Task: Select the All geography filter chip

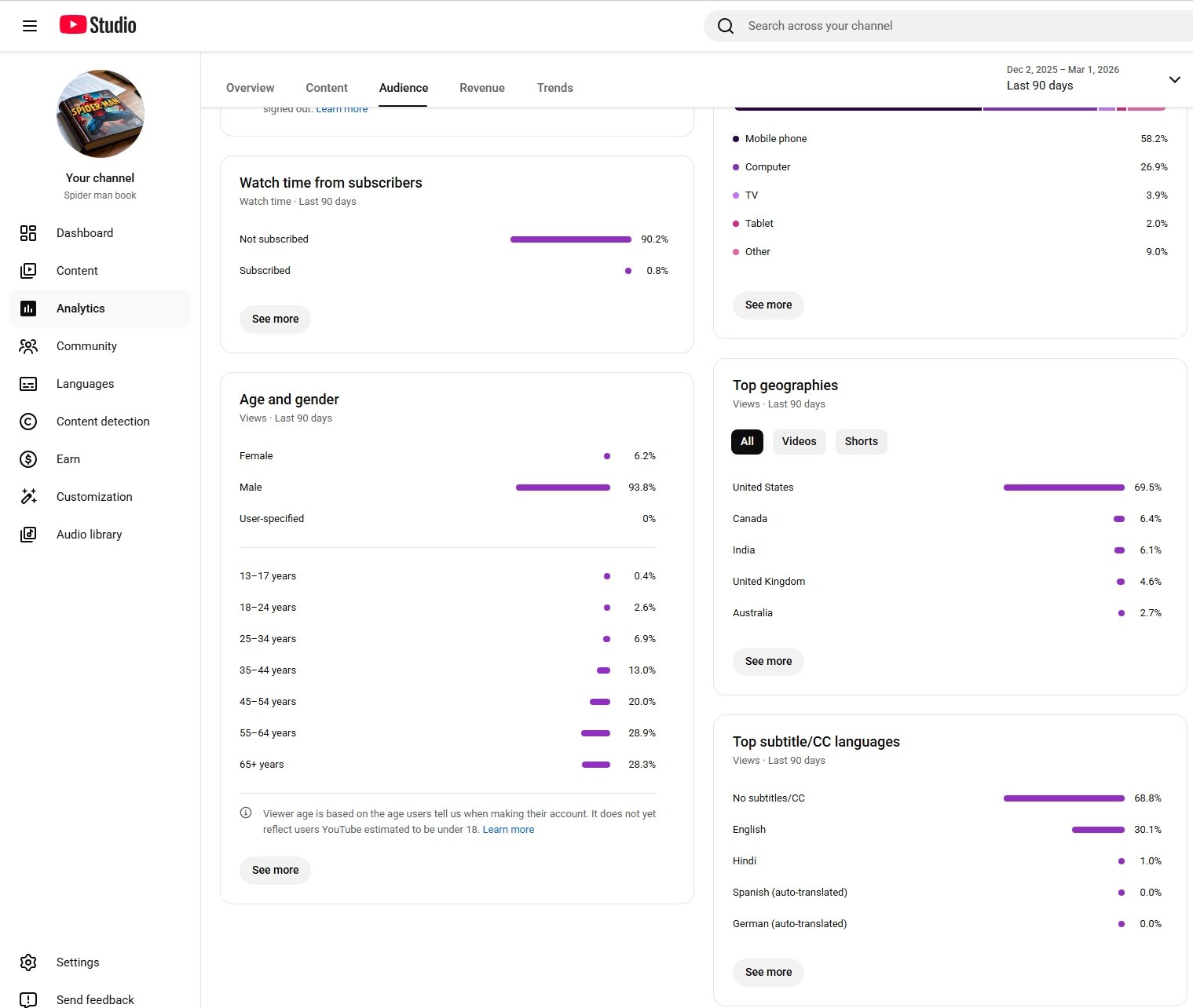Action: tap(747, 441)
